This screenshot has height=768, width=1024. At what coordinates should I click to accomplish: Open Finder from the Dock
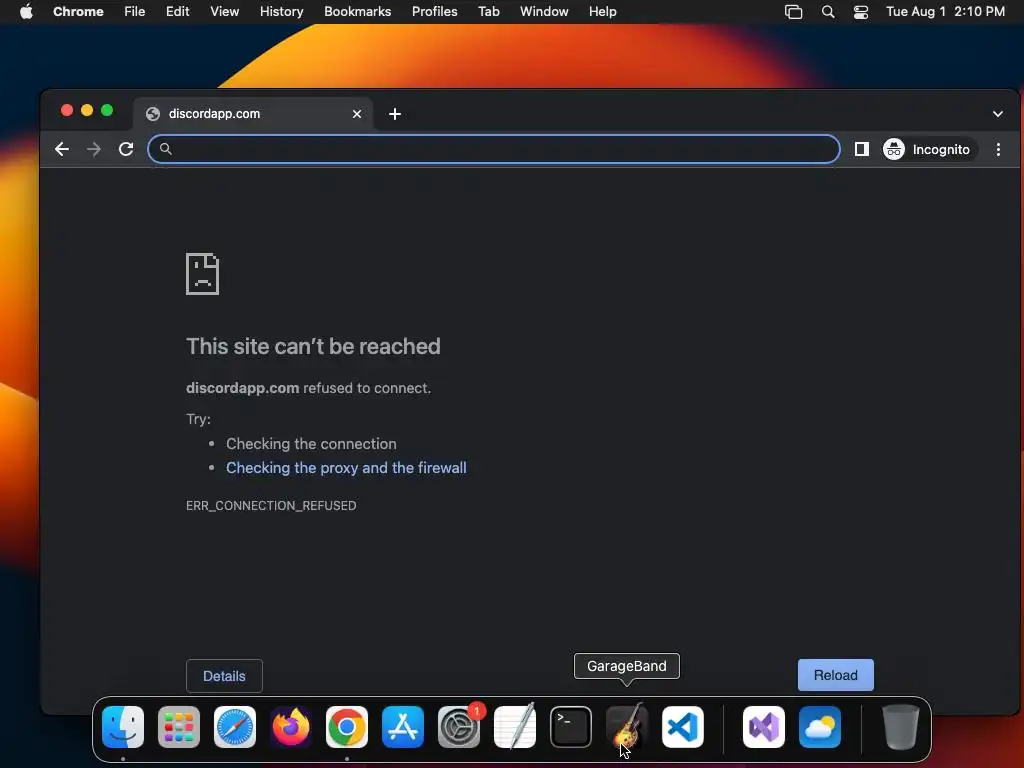[123, 727]
